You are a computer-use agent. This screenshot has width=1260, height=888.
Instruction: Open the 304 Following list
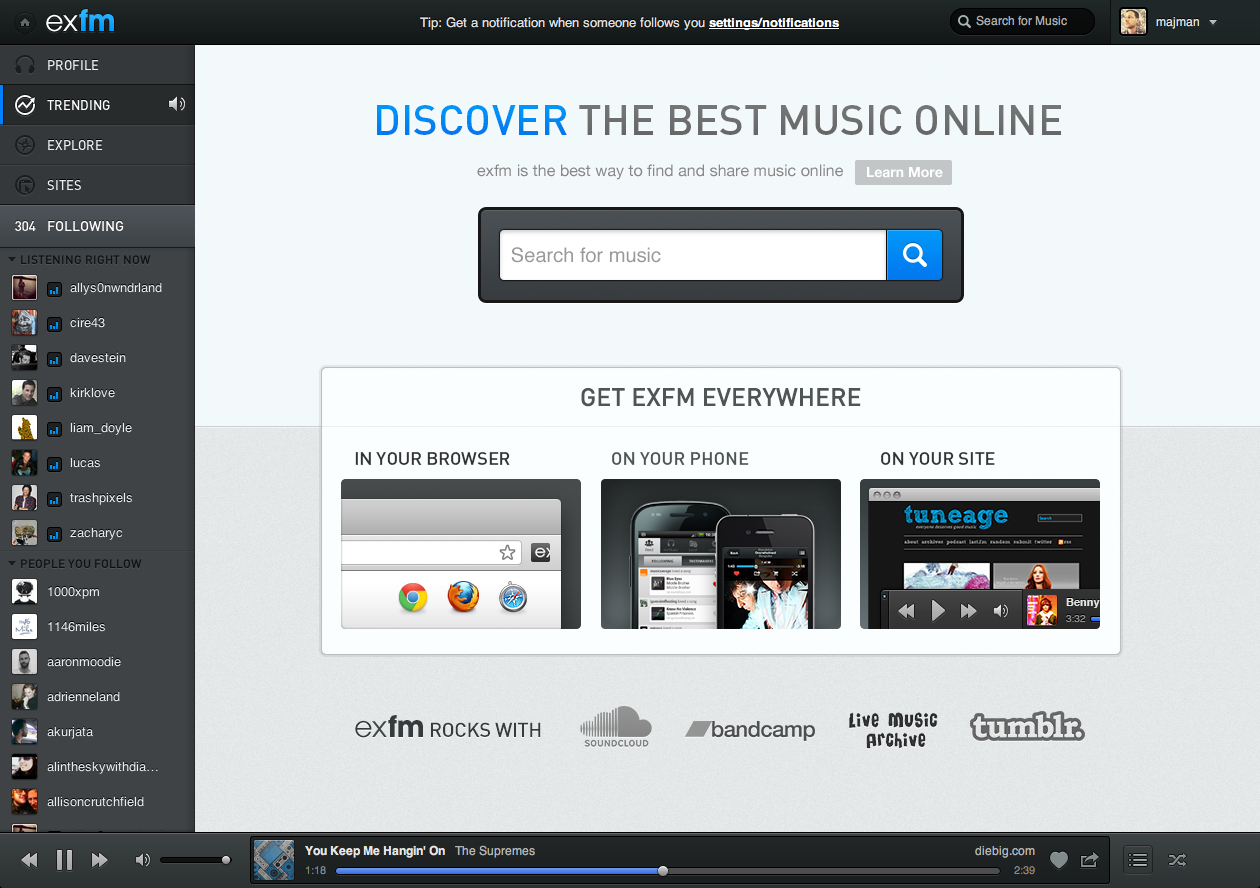[97, 227]
